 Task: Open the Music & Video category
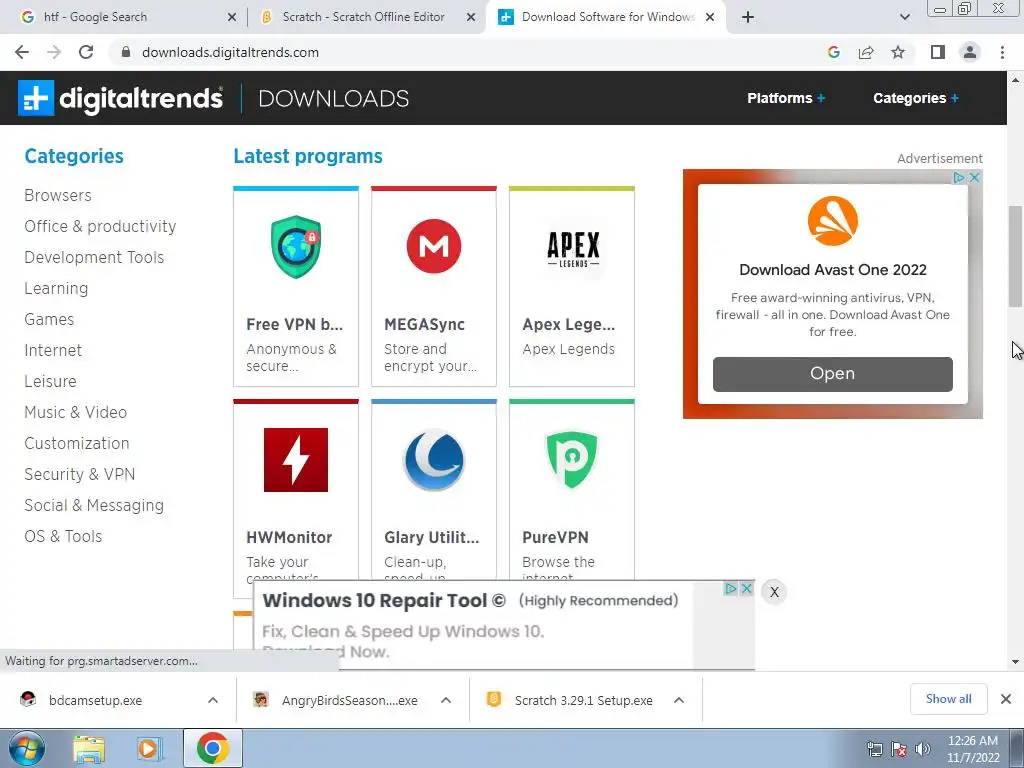point(76,412)
